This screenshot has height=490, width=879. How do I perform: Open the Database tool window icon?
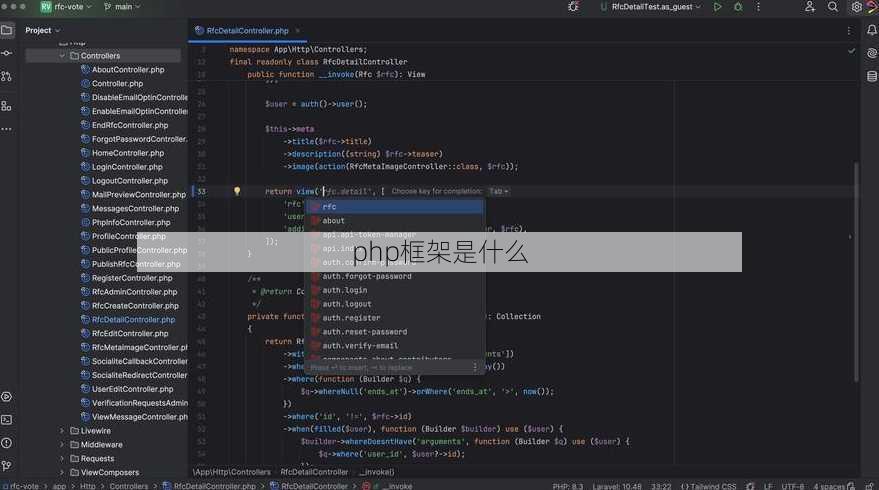[872, 76]
